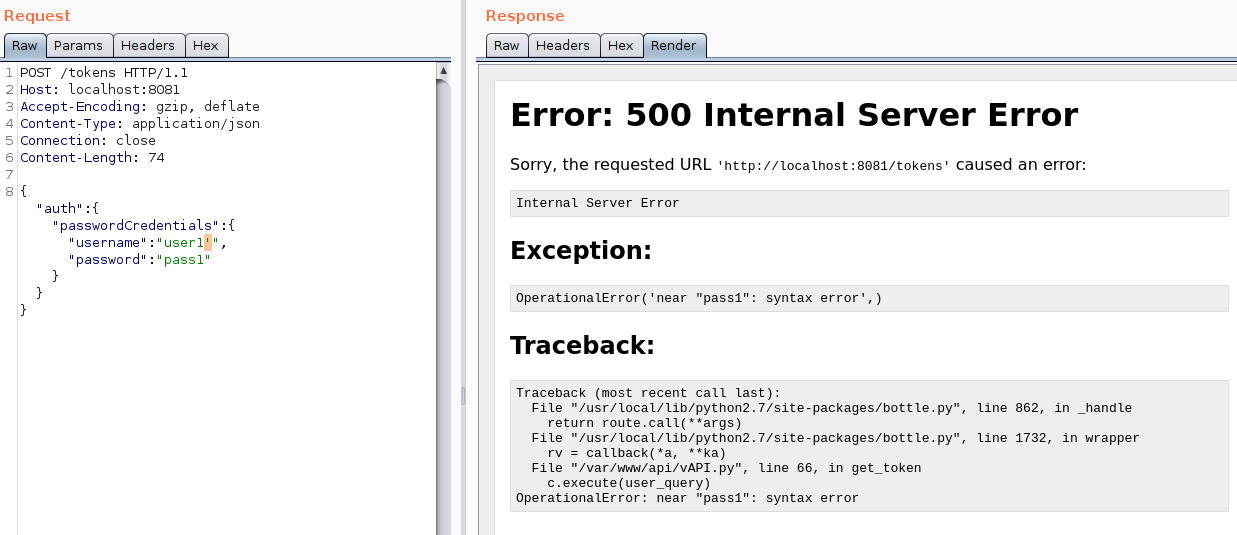This screenshot has height=535, width=1237.
Task: Click the "Error: 500 Internal Server Error" heading
Action: [794, 115]
